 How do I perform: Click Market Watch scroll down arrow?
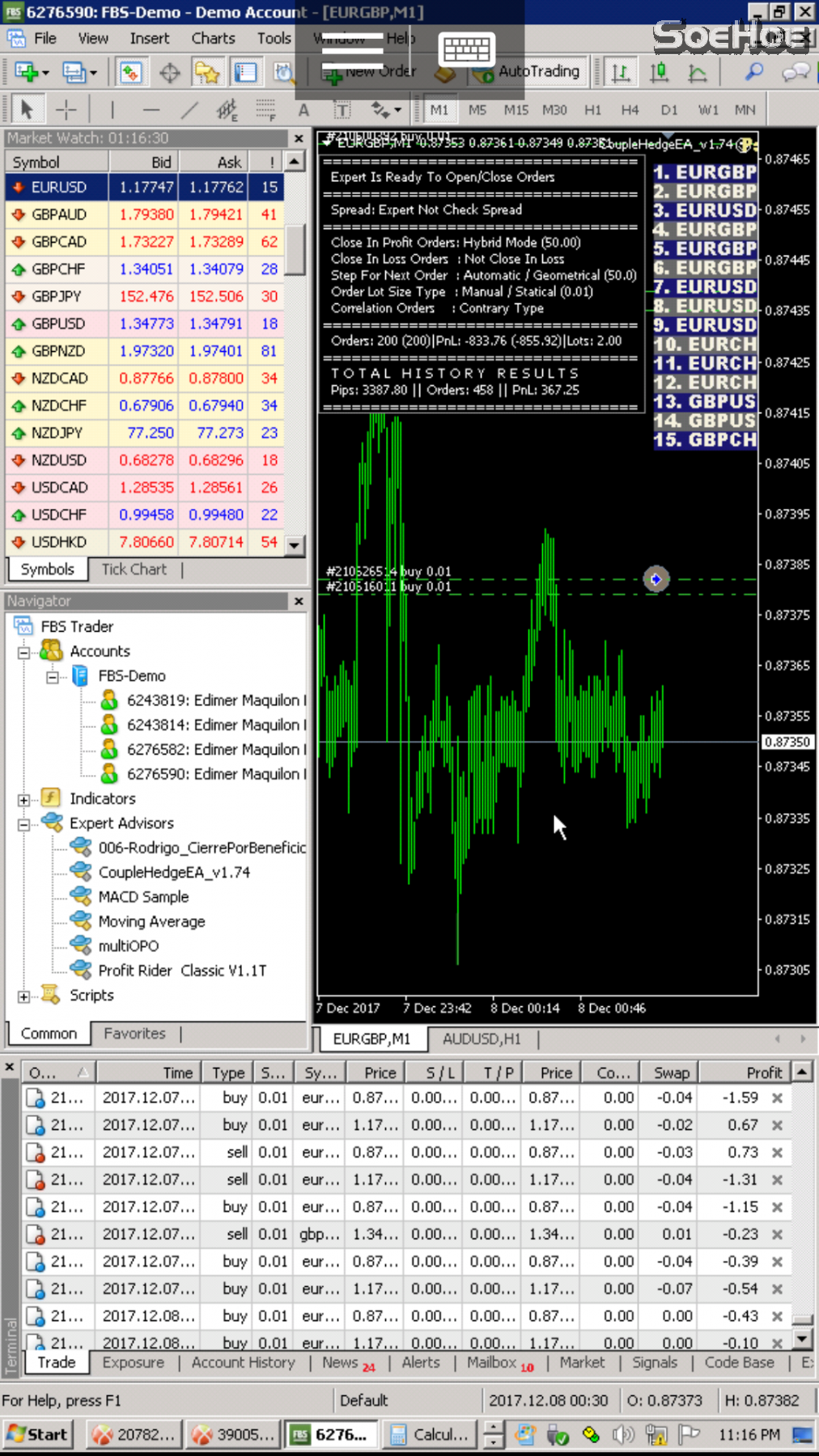click(295, 545)
